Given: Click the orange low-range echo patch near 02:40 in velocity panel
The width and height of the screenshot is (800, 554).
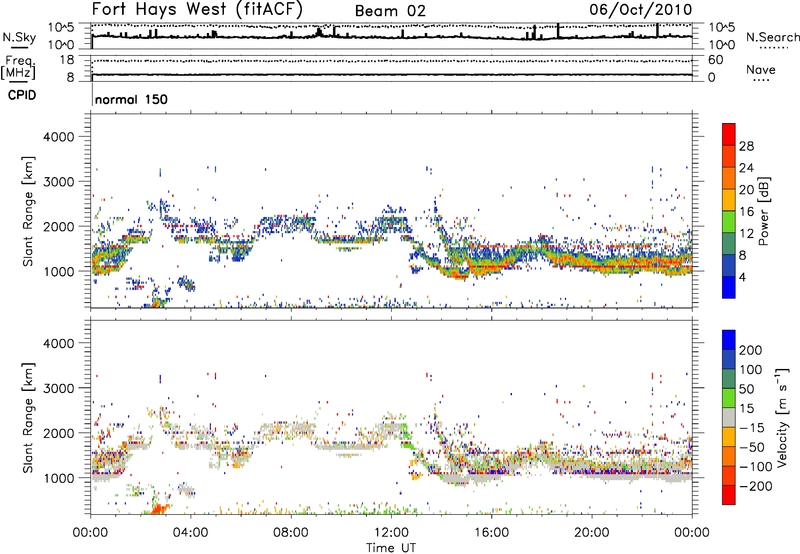Looking at the screenshot, I should pyautogui.click(x=161, y=509).
